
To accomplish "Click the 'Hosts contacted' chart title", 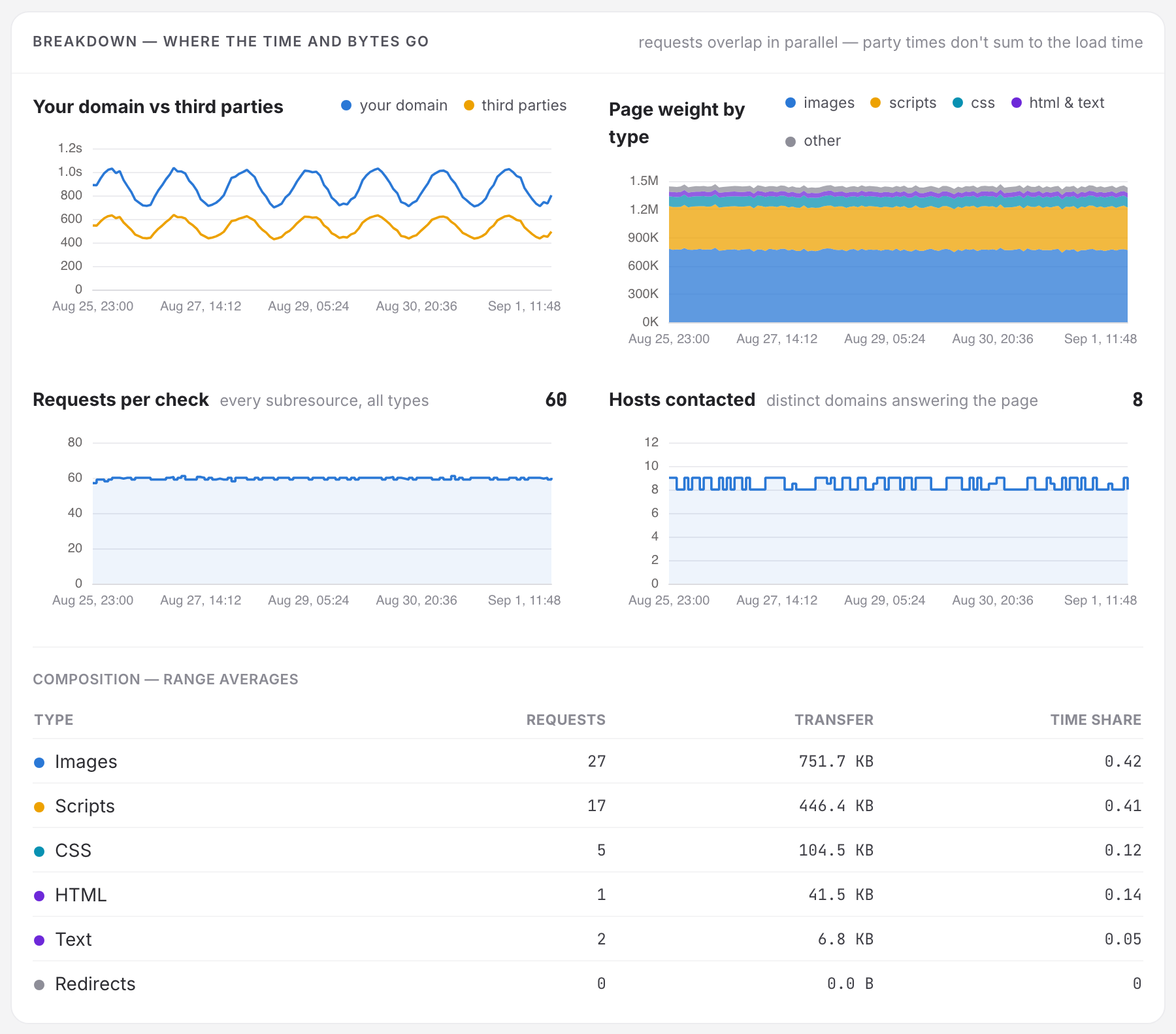I will pos(682,399).
